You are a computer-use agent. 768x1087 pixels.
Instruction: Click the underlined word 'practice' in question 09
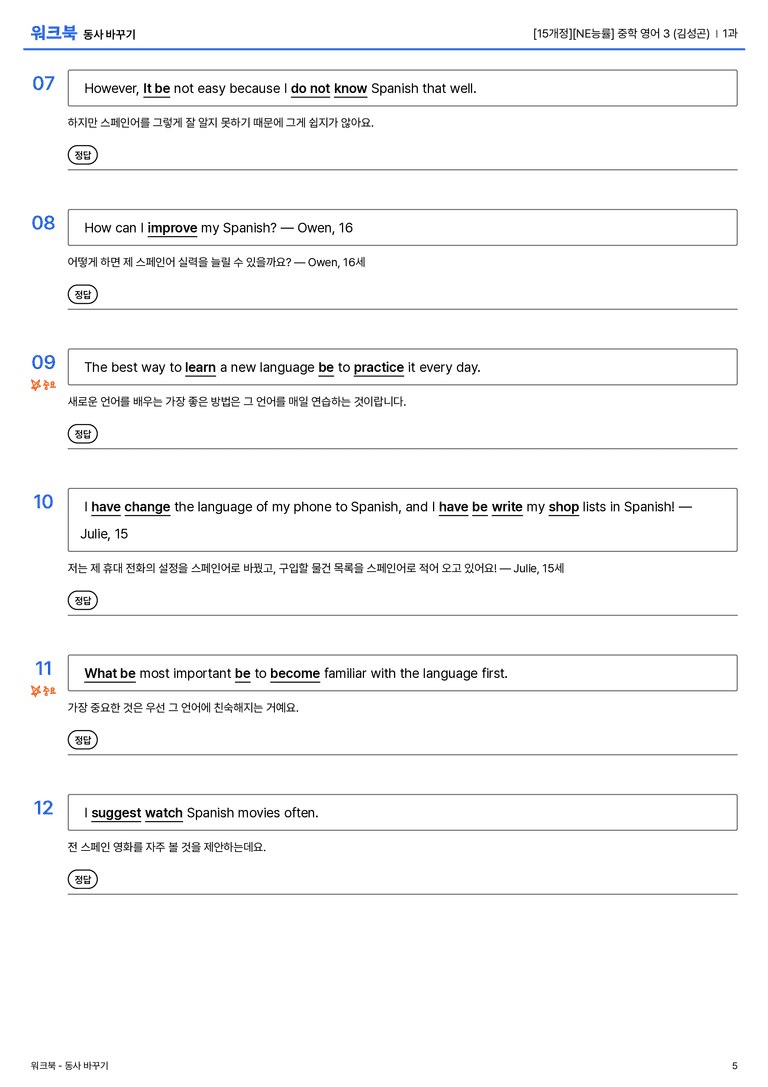coord(378,367)
